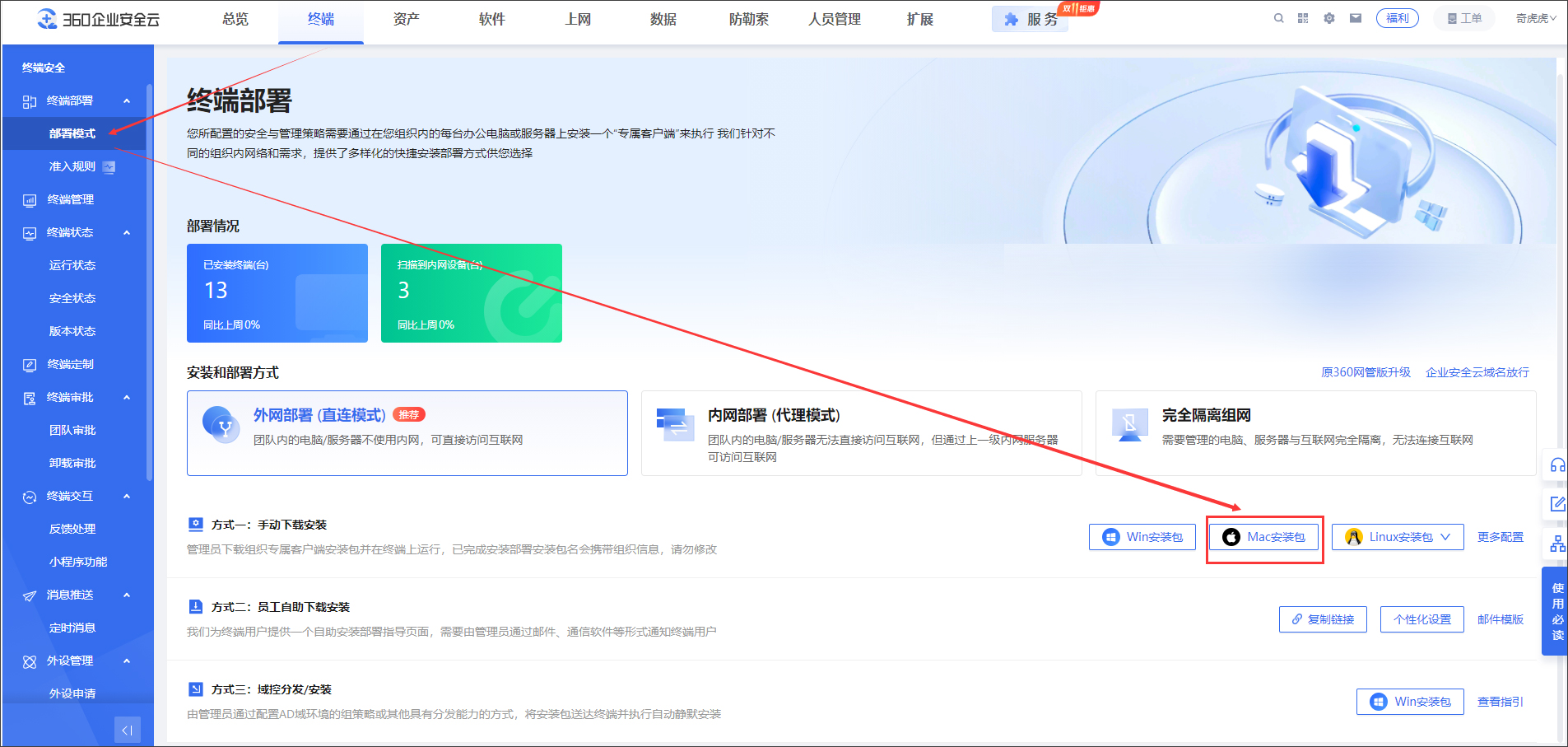Open the QR code icon in header
The image size is (1568, 747).
tap(1303, 18)
